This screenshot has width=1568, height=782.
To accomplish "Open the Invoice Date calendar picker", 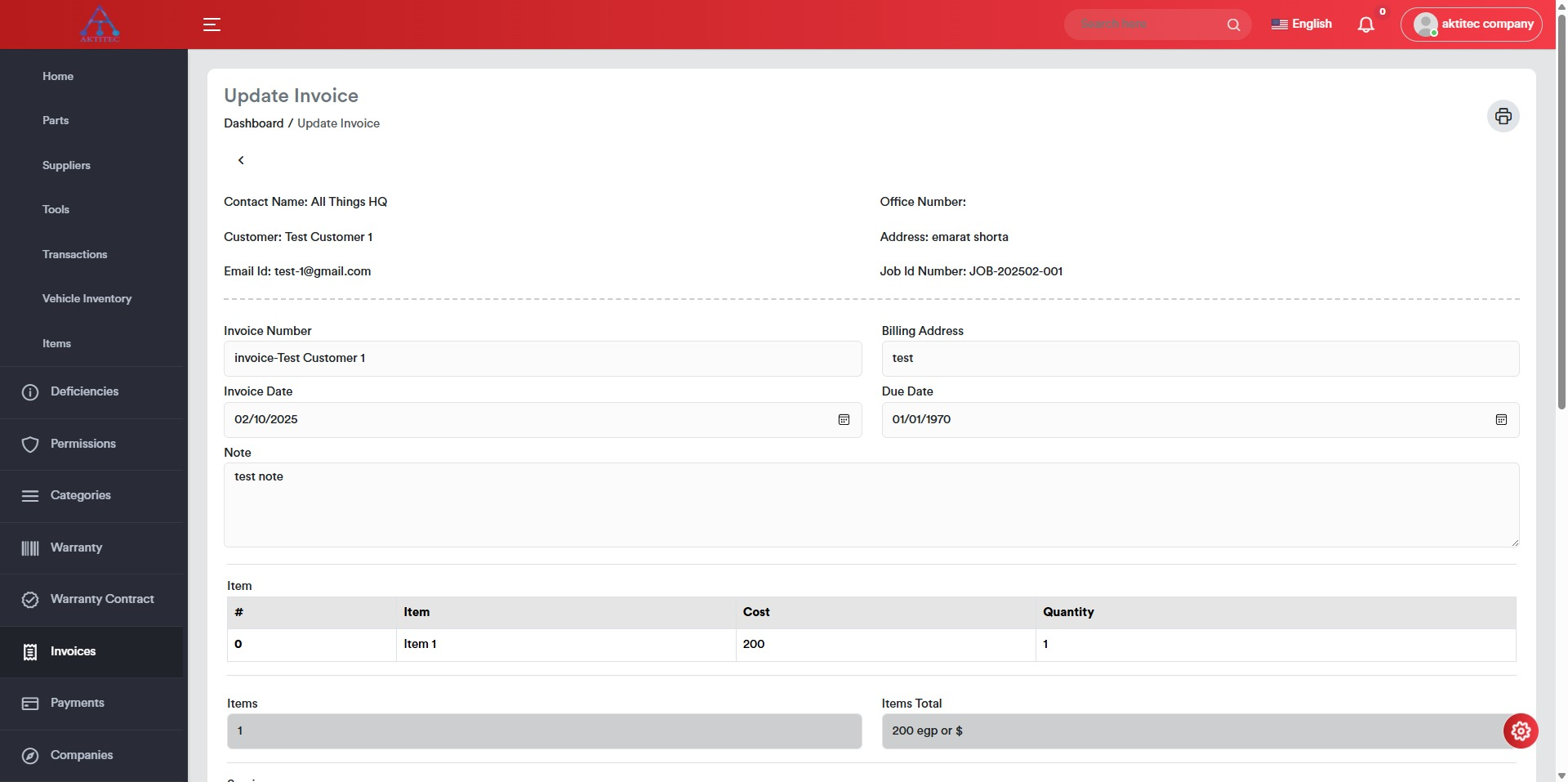I will point(844,419).
